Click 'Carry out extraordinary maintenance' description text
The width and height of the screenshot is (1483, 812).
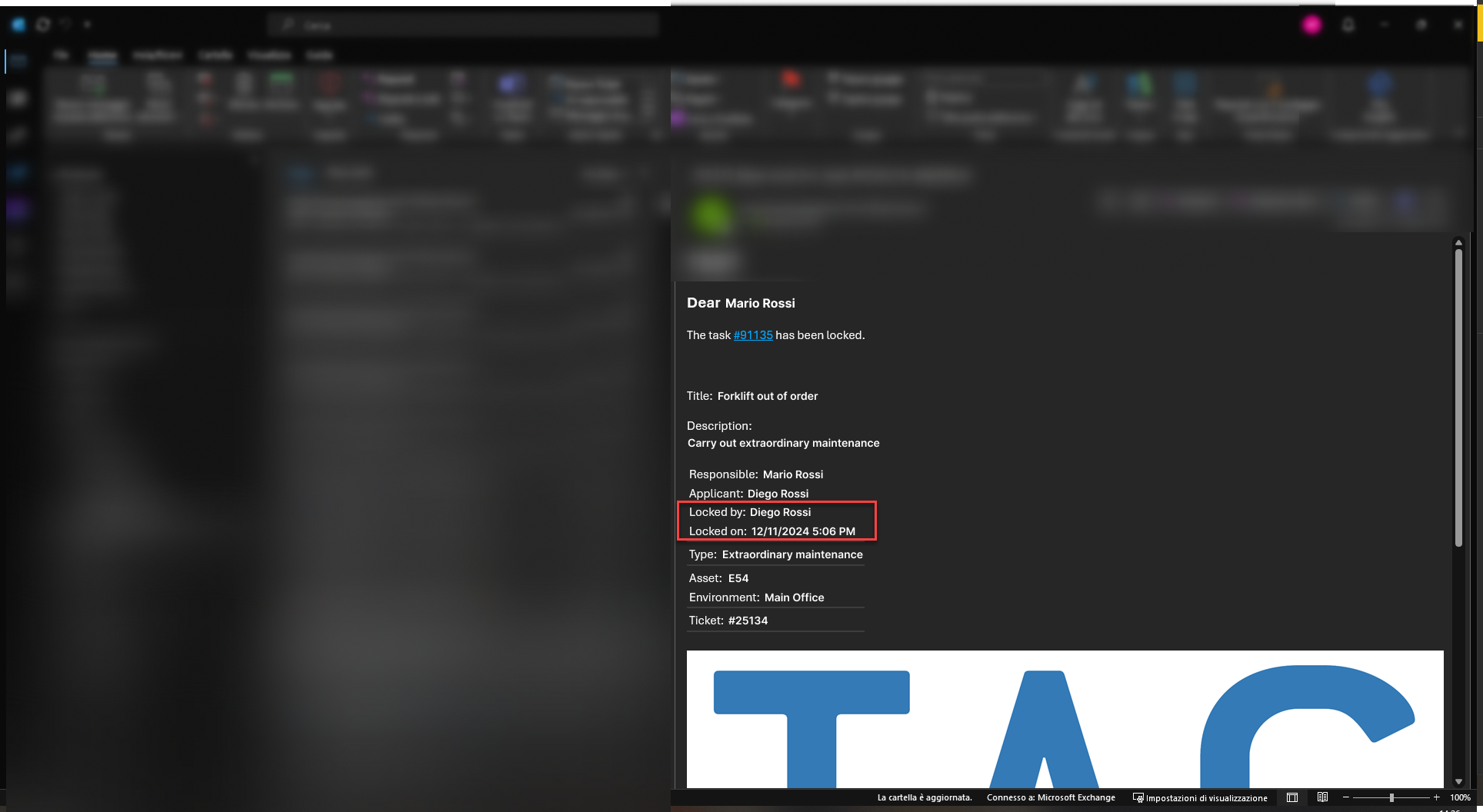(784, 443)
